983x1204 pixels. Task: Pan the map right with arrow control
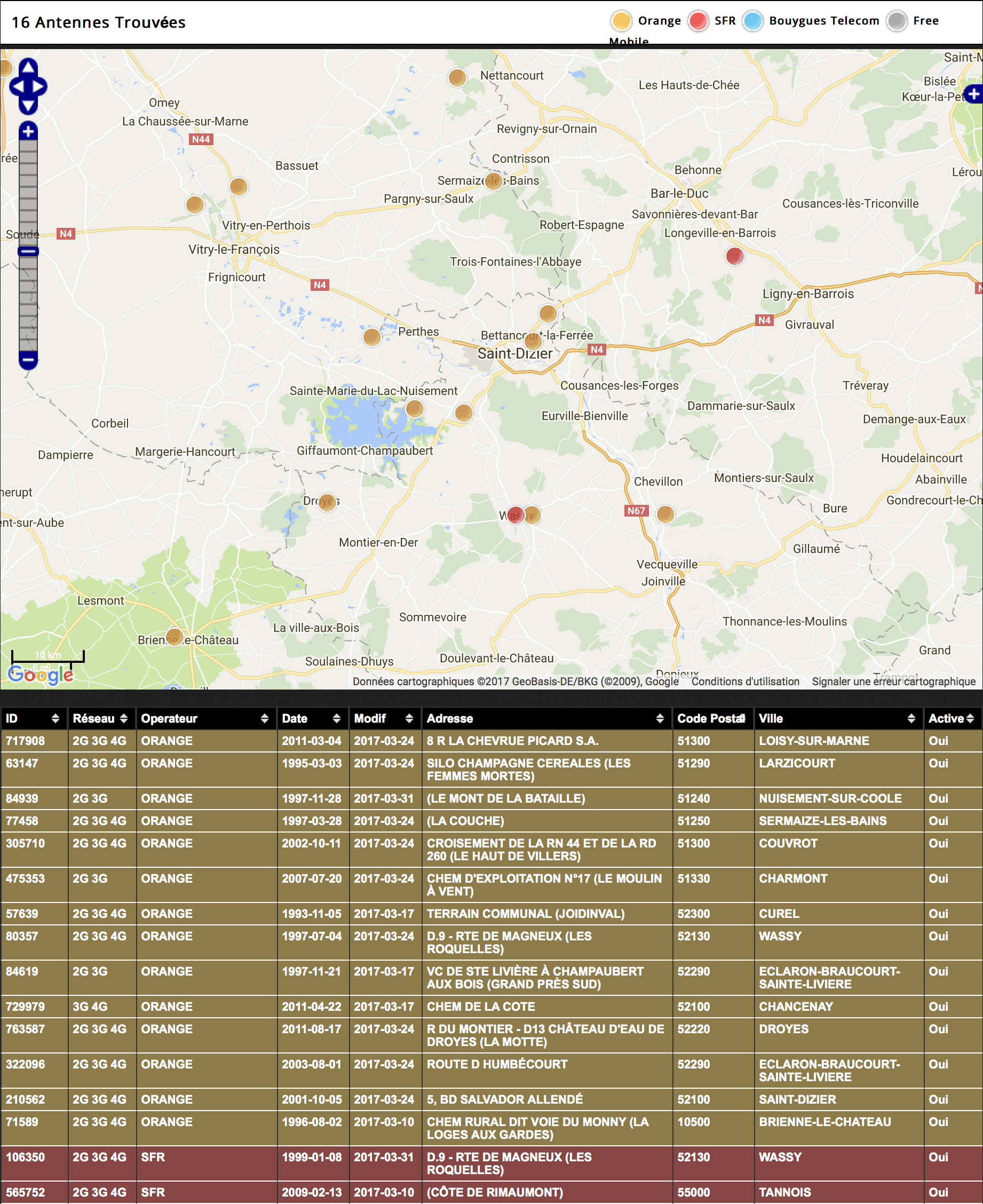click(x=39, y=86)
